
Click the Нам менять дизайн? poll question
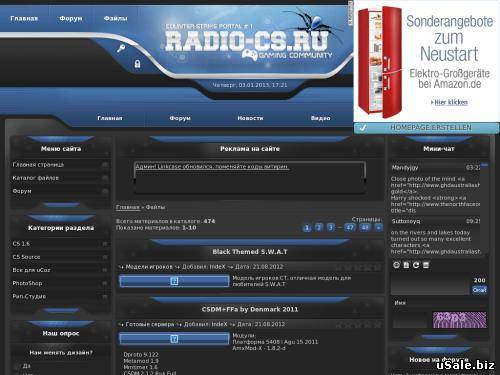(61, 353)
